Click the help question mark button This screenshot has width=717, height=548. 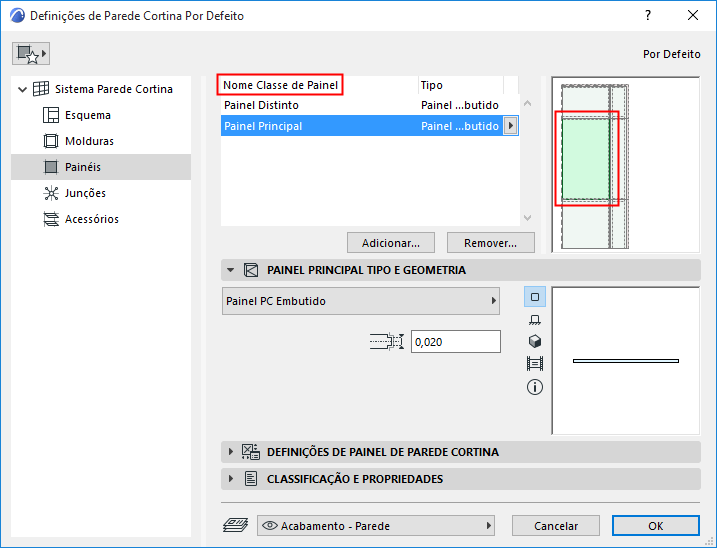tap(648, 16)
